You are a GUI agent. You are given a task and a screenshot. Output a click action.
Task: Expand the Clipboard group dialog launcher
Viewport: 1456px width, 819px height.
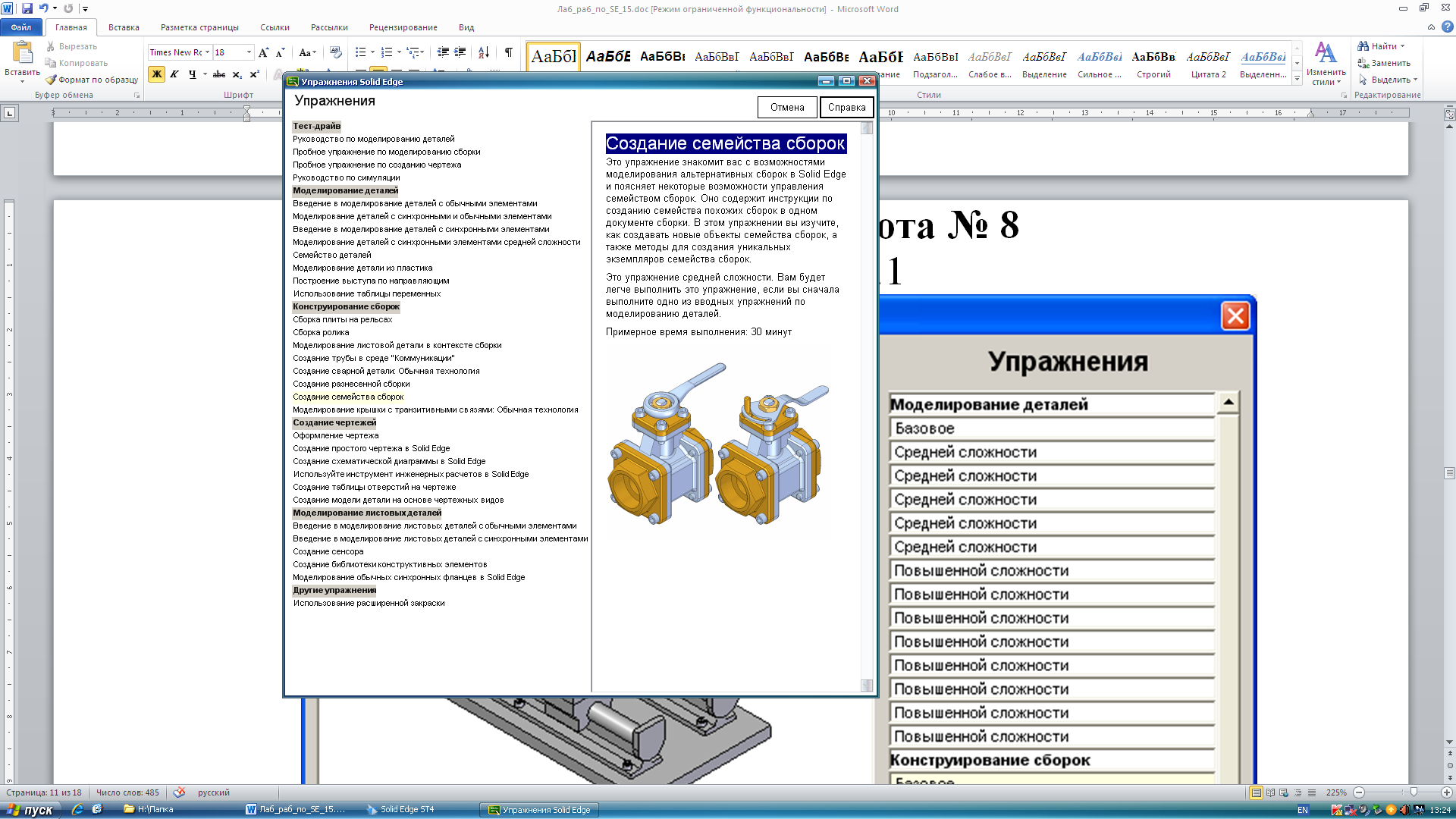(137, 96)
